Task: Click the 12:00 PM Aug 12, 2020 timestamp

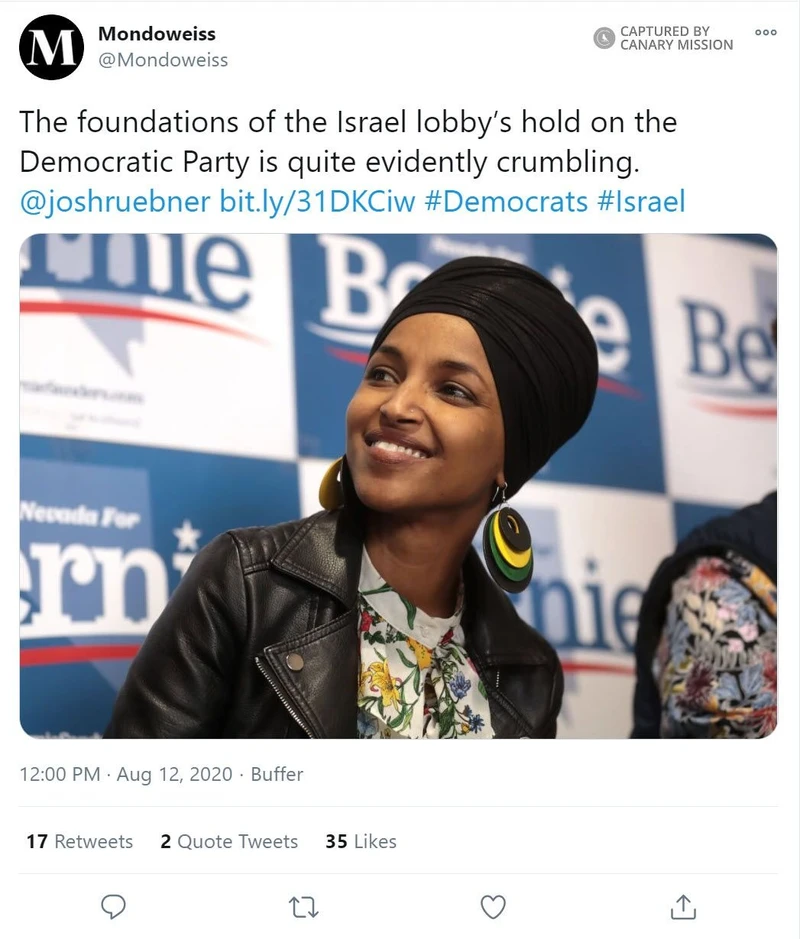Action: pyautogui.click(x=126, y=774)
